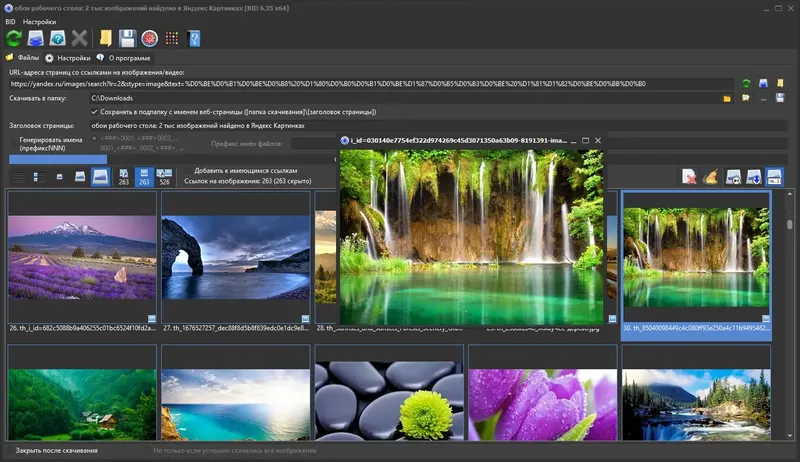Click yellow folder browse icon in download row
800x462 pixels.
[727, 98]
